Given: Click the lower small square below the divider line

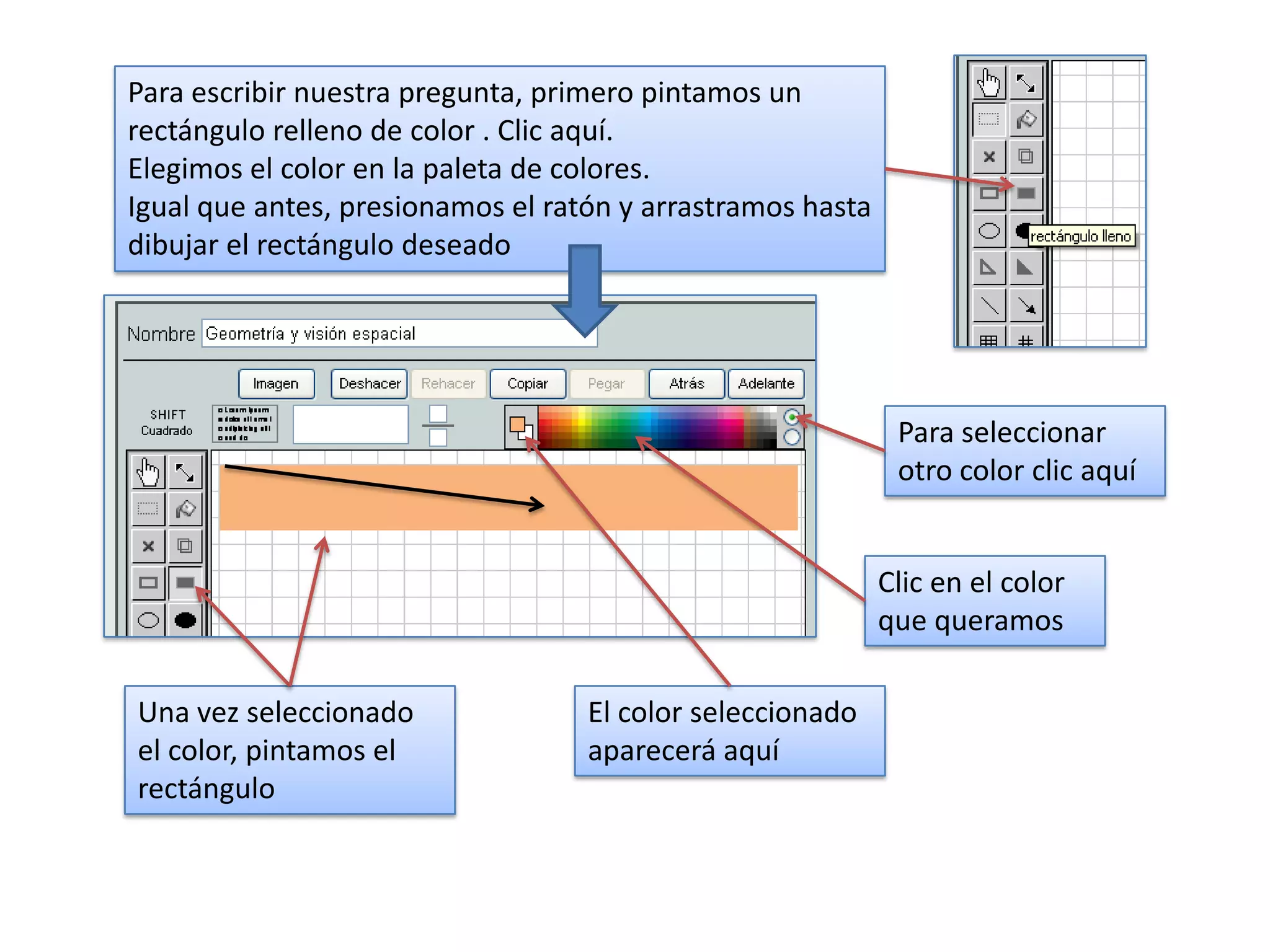Looking at the screenshot, I should pyautogui.click(x=438, y=438).
